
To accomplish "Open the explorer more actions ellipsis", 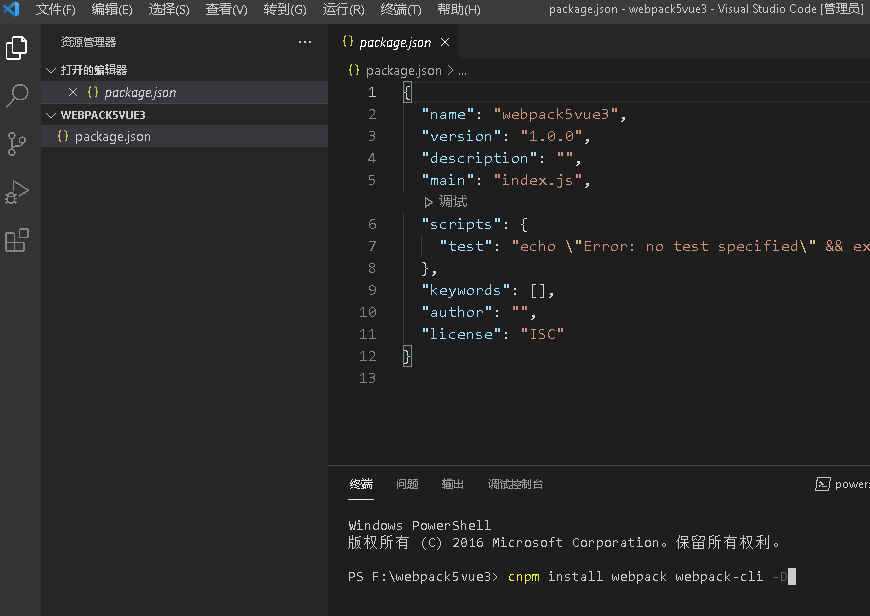I will pos(305,42).
